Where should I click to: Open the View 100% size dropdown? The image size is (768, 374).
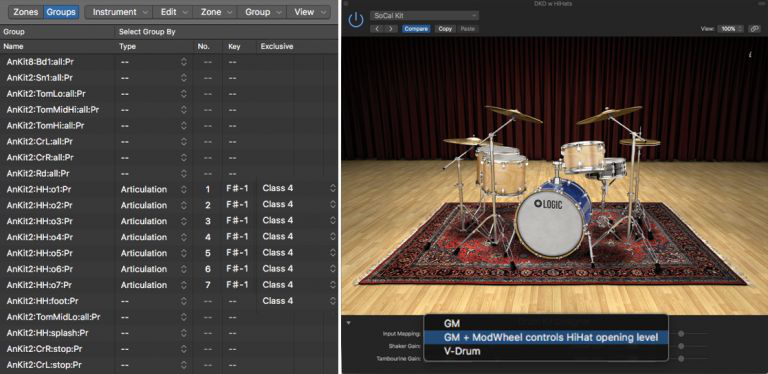[x=731, y=29]
